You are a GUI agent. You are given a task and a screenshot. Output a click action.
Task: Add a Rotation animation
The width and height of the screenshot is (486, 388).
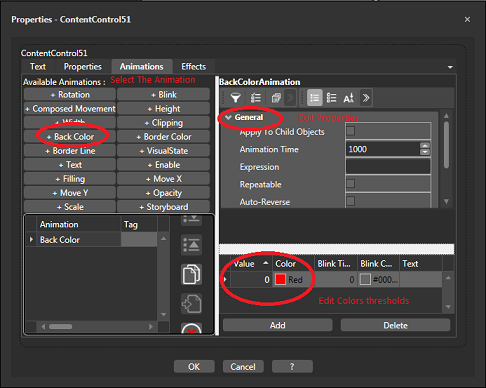tap(70, 95)
